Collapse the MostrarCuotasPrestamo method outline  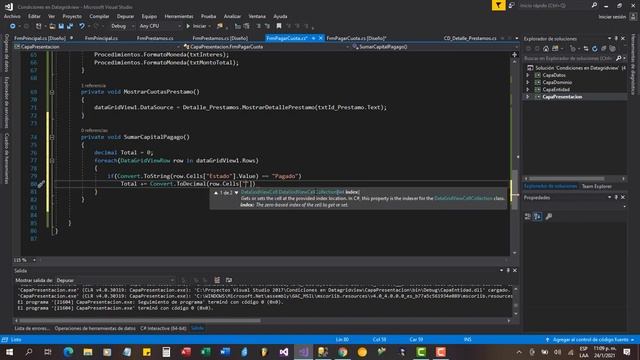pyautogui.click(x=52, y=92)
